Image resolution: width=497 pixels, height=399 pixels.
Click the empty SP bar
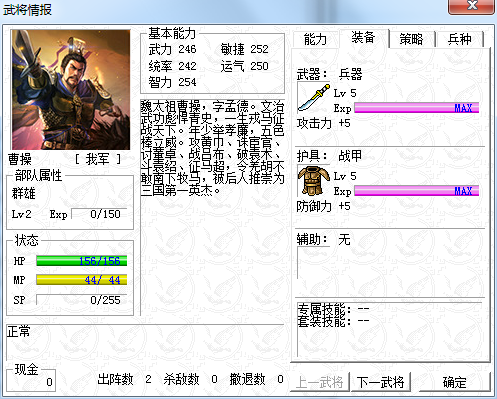click(82, 300)
